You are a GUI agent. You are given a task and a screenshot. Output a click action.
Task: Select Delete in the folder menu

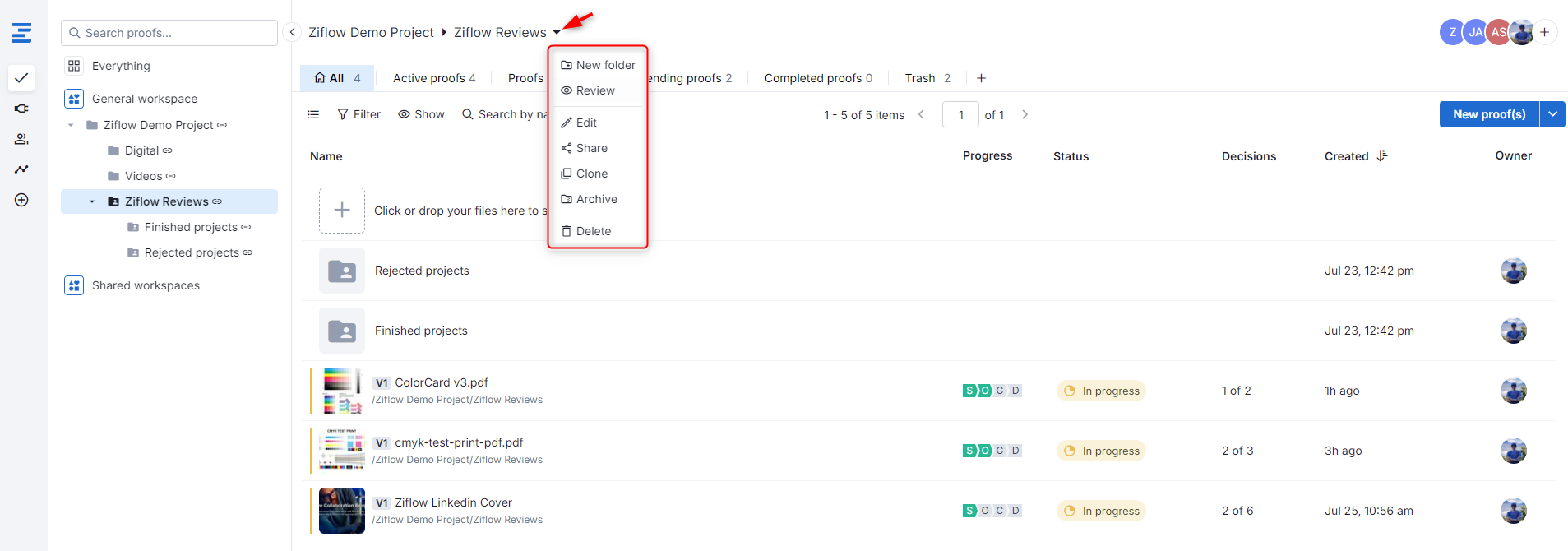(598, 231)
